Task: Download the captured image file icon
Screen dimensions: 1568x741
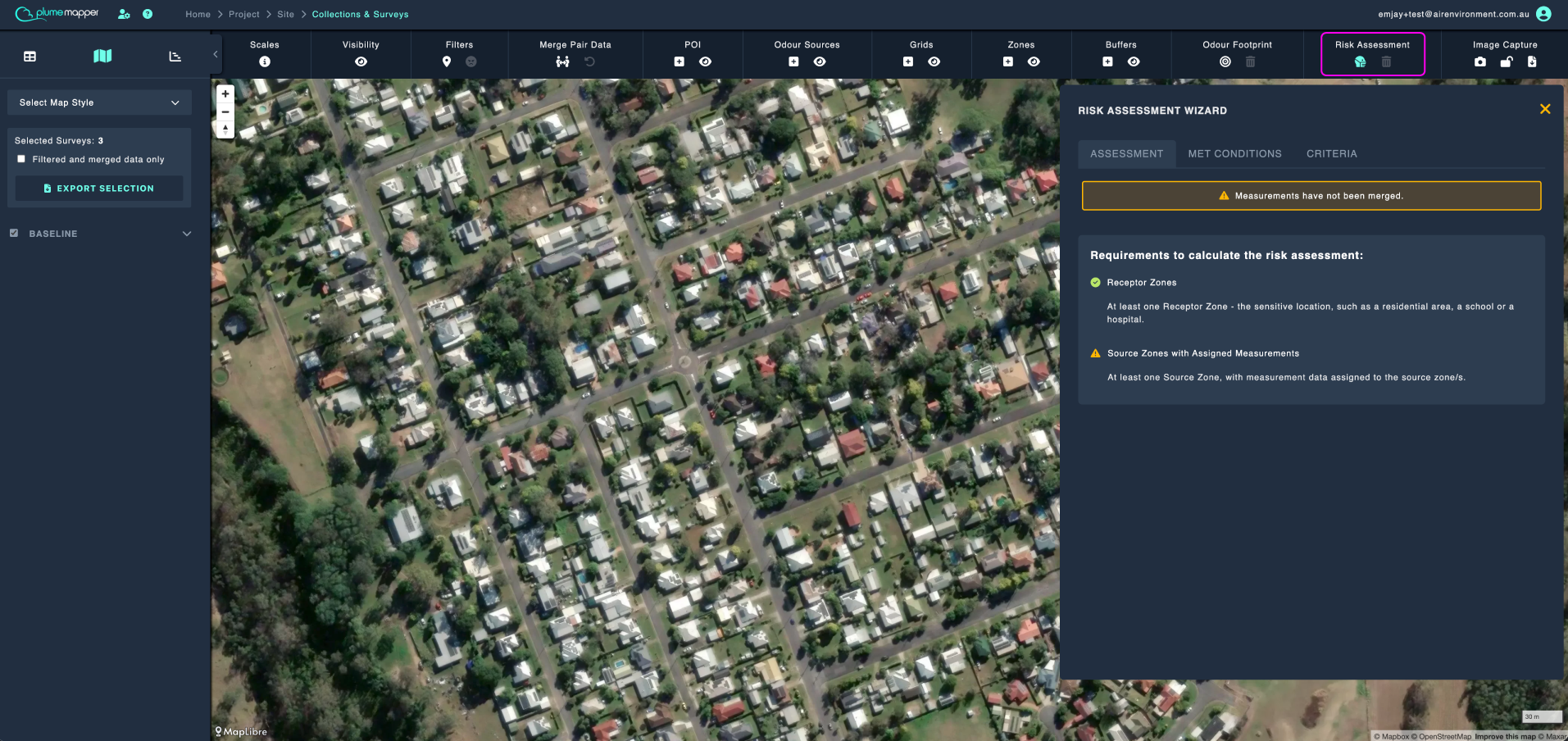Action: point(1532,61)
